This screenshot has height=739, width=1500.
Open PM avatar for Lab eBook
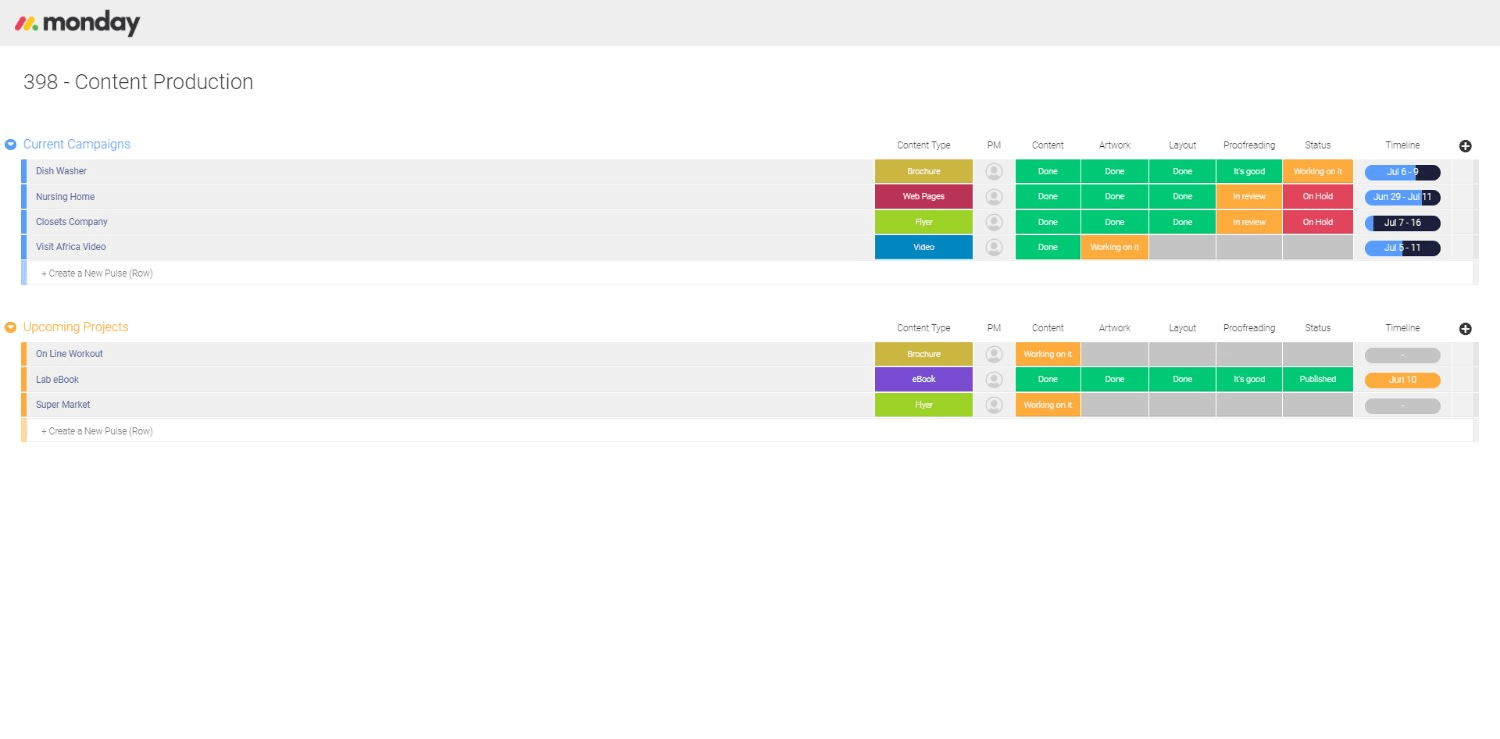pos(994,380)
